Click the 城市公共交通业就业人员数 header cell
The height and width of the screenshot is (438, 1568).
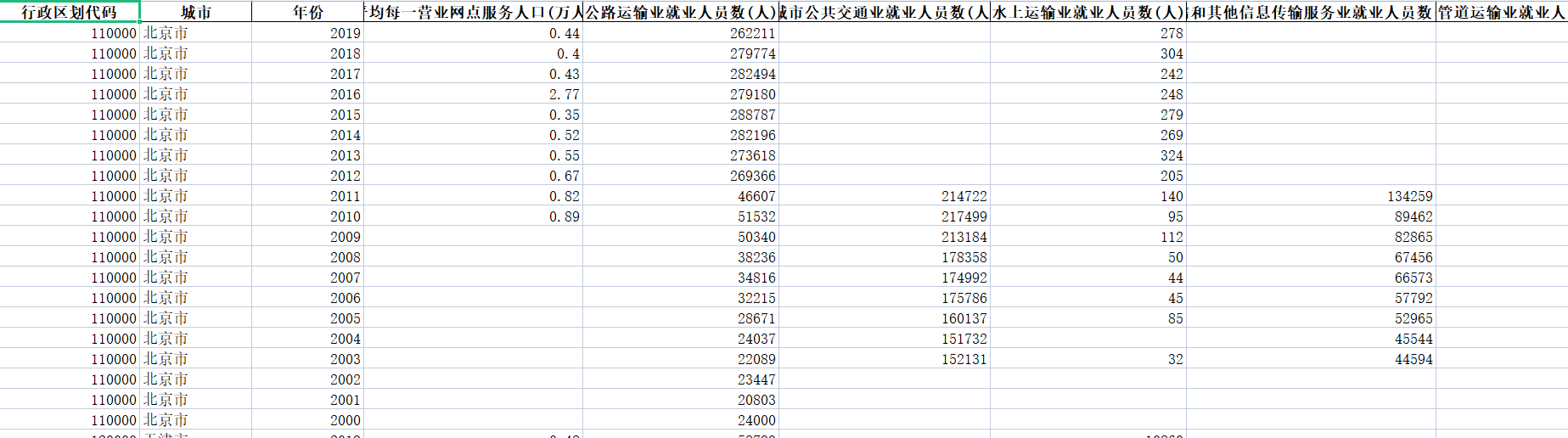click(x=885, y=12)
